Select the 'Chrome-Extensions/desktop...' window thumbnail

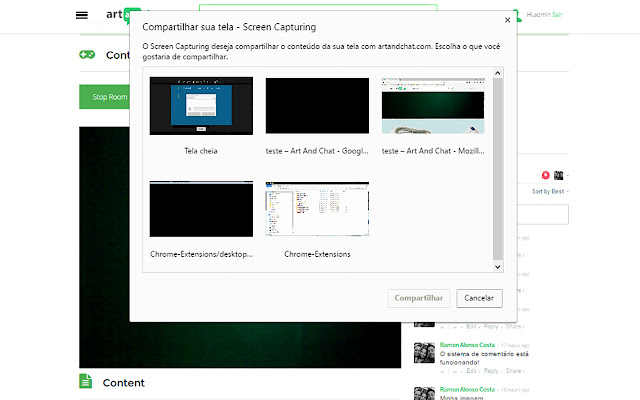point(201,209)
